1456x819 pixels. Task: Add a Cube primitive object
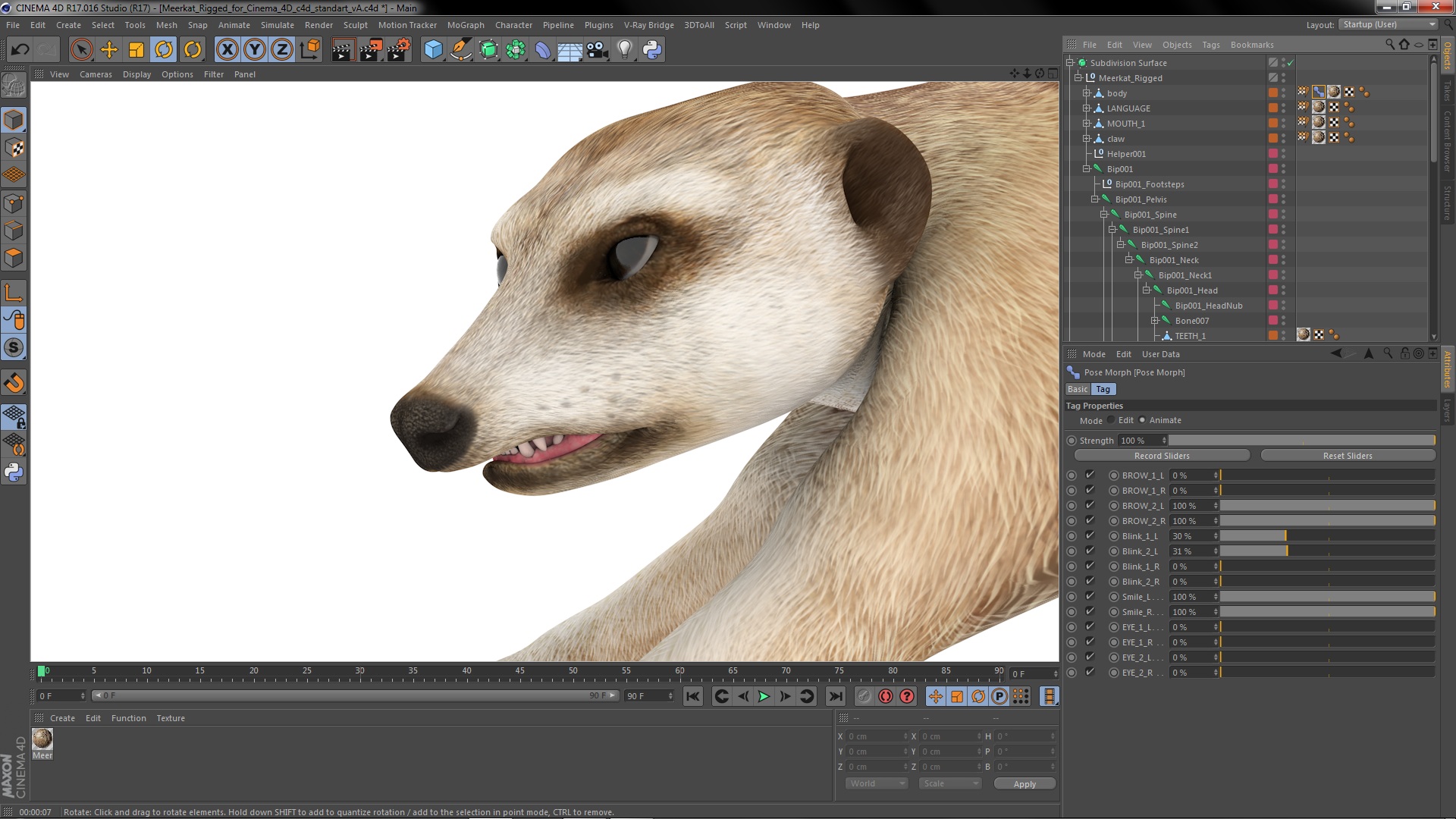click(x=433, y=50)
